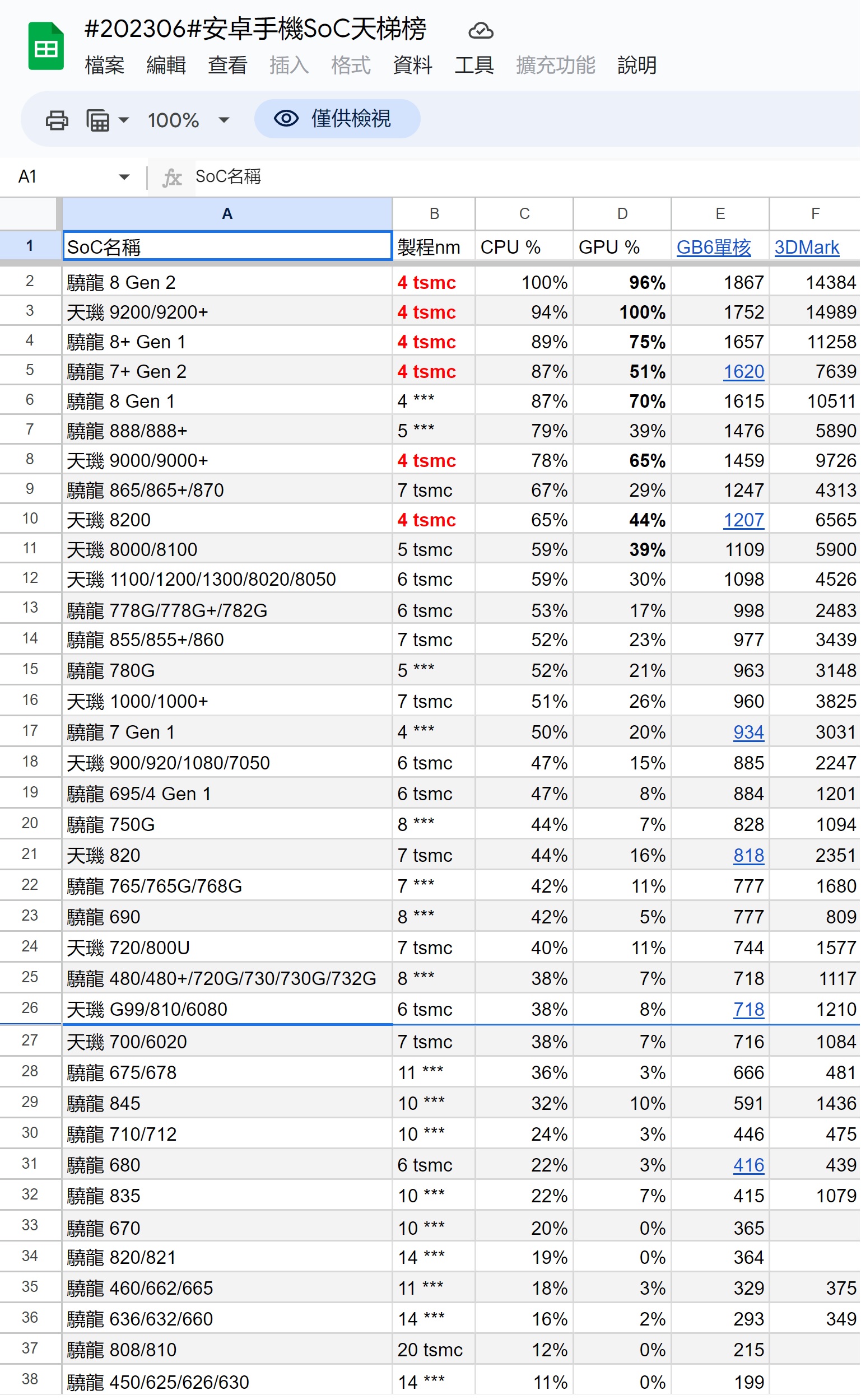Click the print icon
The width and height of the screenshot is (861, 1400).
pos(57,120)
